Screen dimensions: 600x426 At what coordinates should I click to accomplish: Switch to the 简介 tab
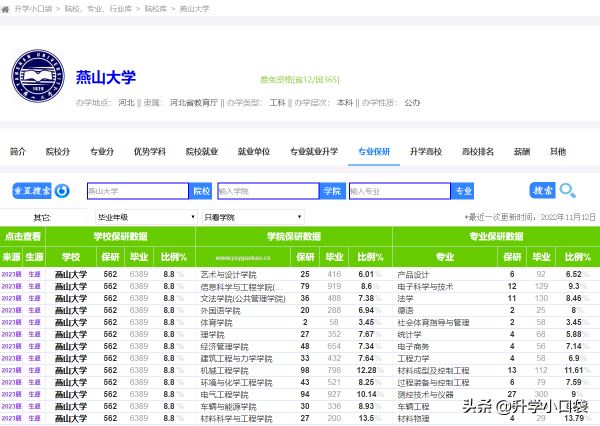(18, 152)
